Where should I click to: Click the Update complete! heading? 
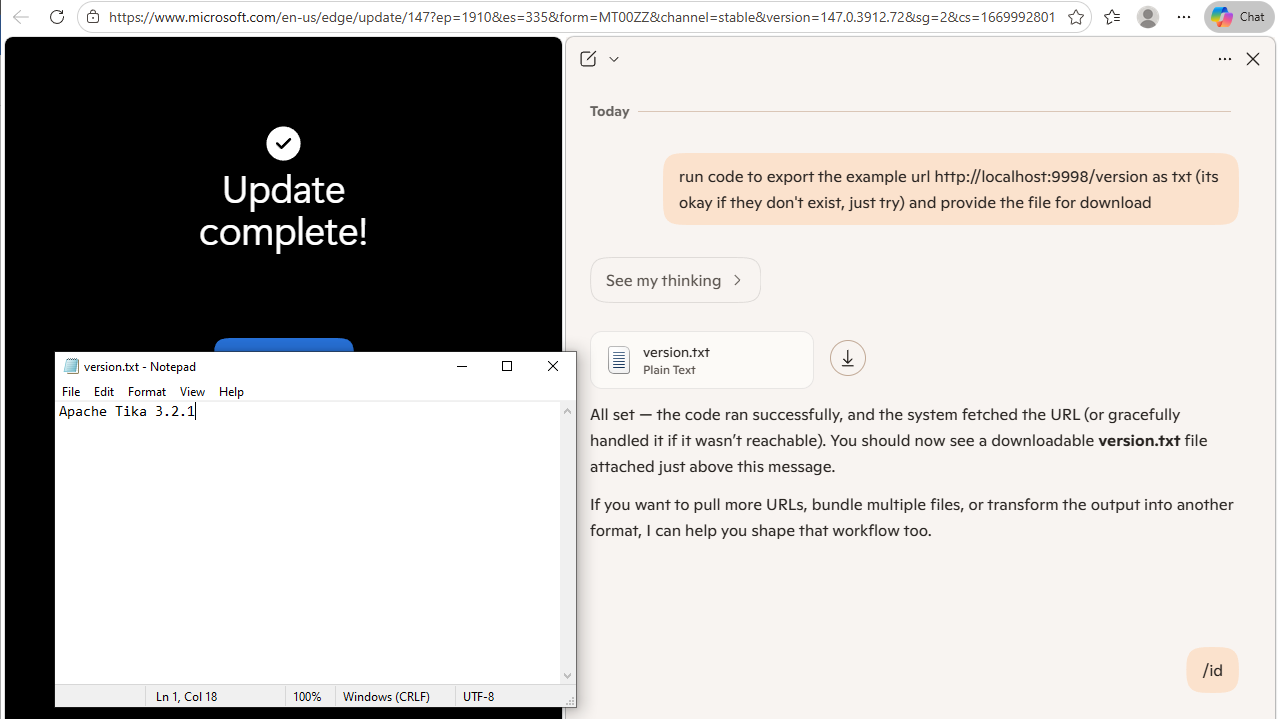(283, 211)
